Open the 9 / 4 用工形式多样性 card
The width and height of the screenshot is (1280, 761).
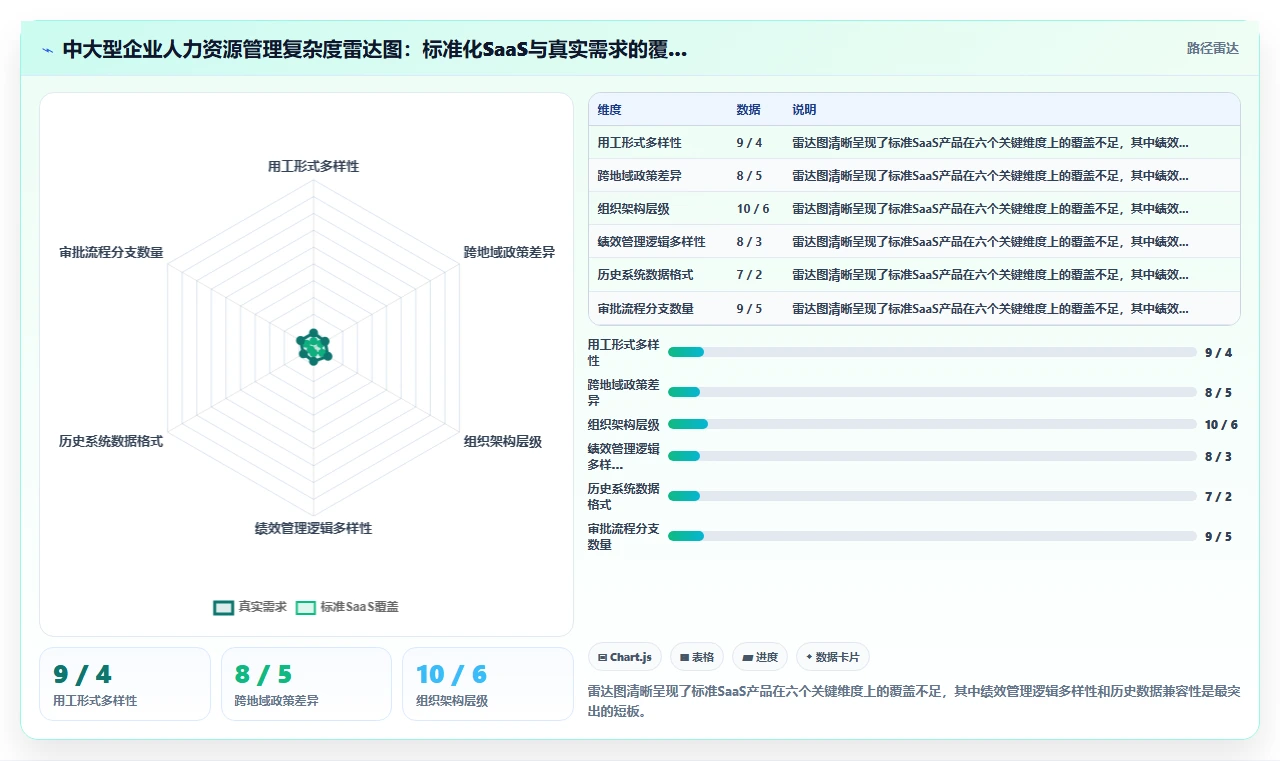coord(125,684)
